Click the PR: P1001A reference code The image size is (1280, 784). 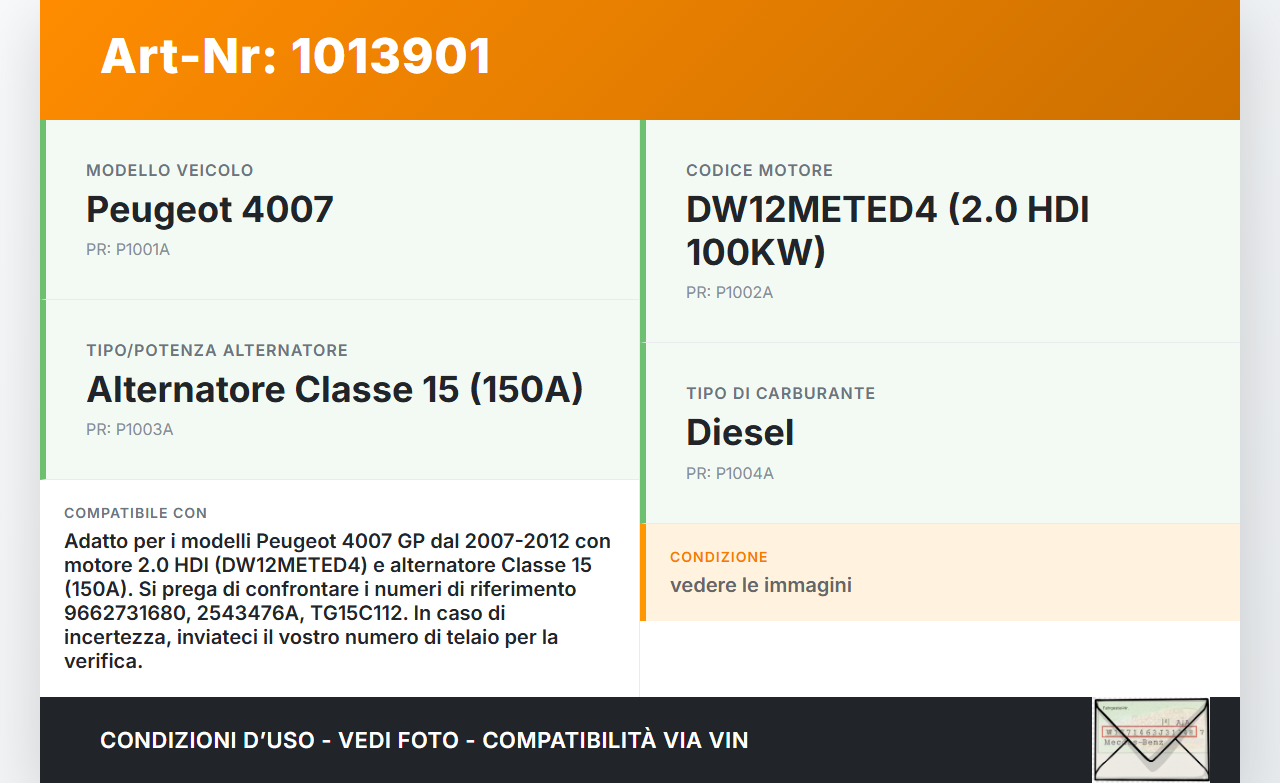coord(128,249)
